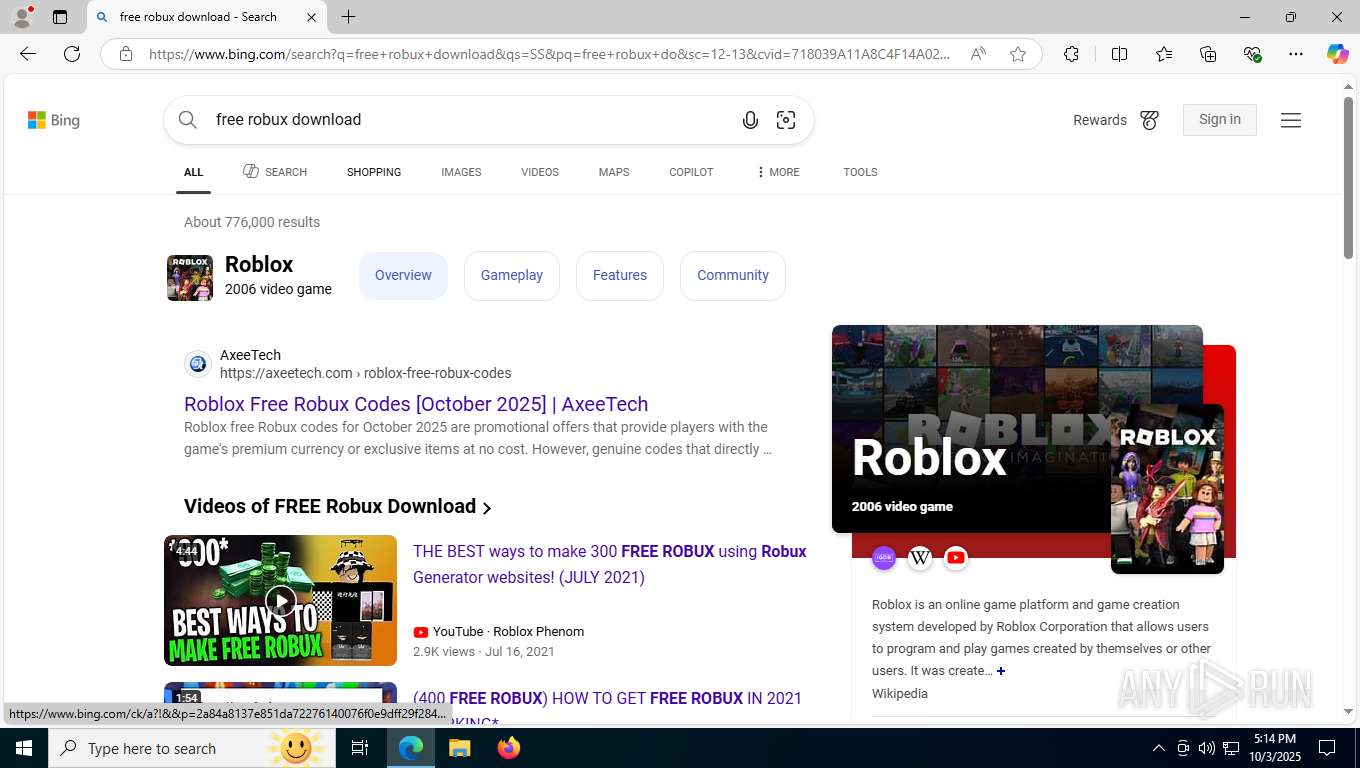The image size is (1360, 768).
Task: Open Bing hamburger settings menu
Action: [x=1291, y=120]
